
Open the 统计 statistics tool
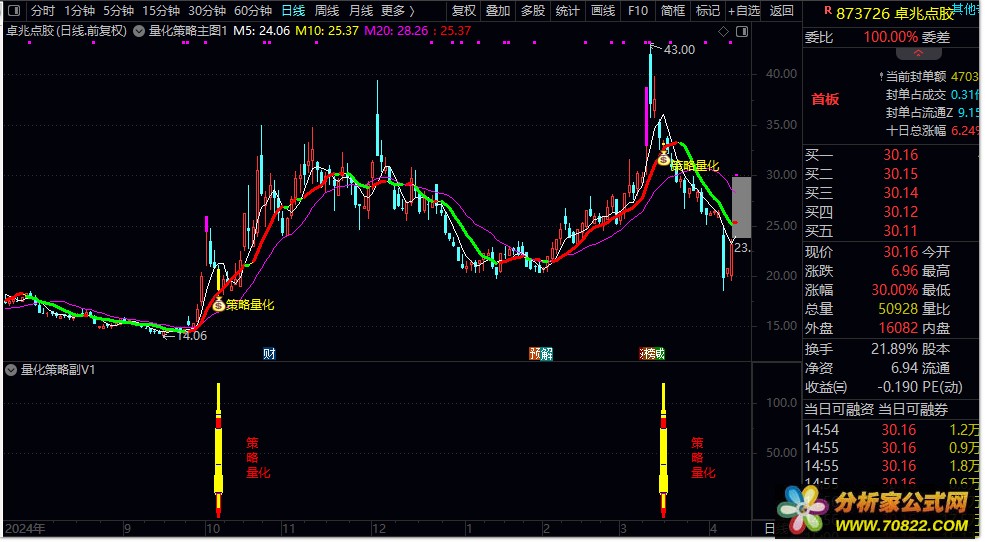567,11
